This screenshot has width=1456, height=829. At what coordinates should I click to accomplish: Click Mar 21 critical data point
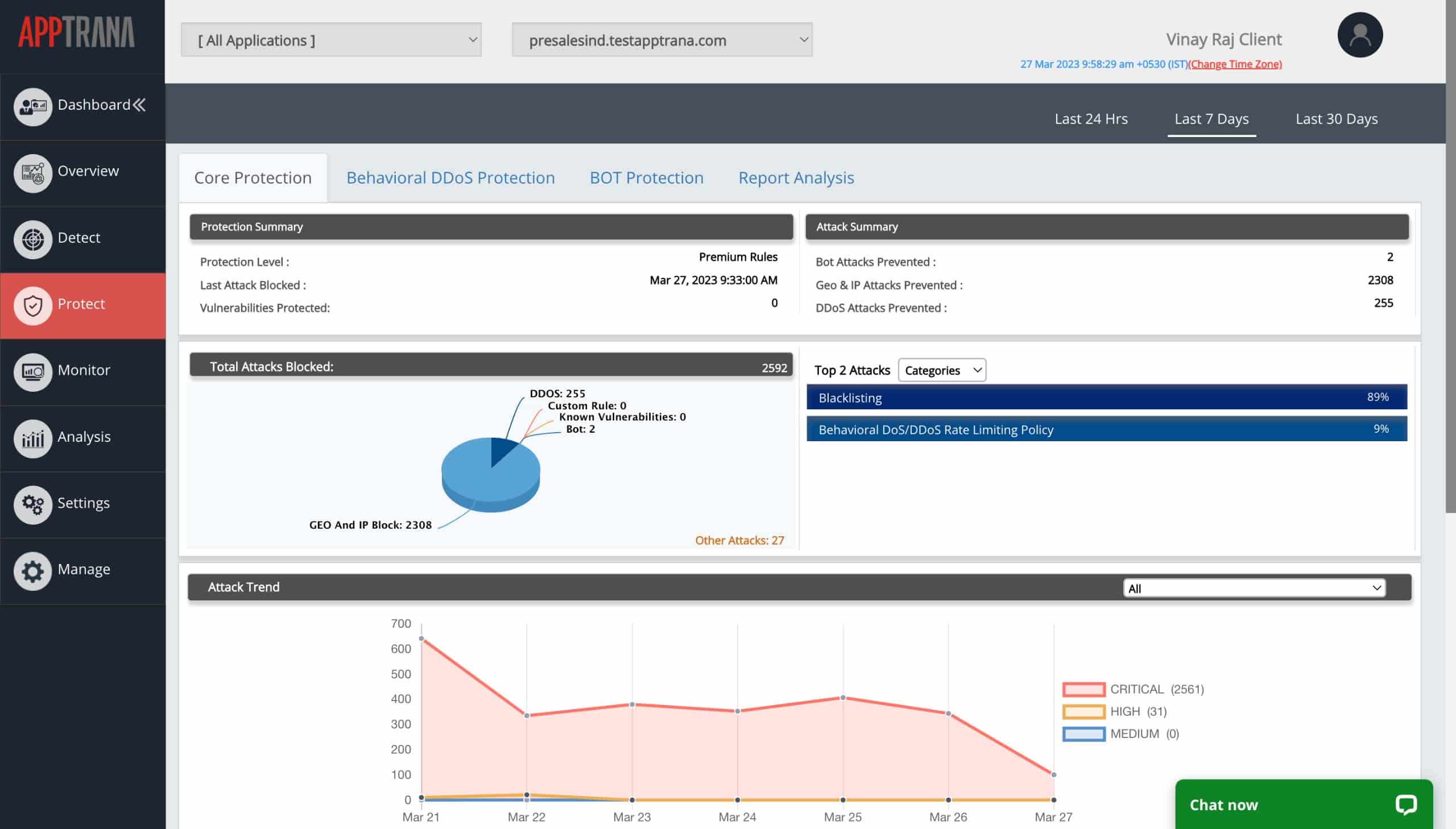421,639
